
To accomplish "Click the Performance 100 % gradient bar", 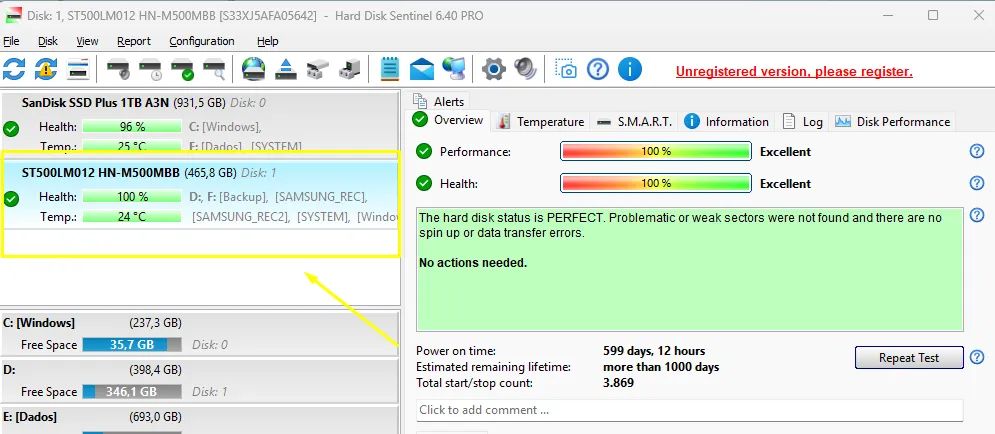I will tap(656, 152).
